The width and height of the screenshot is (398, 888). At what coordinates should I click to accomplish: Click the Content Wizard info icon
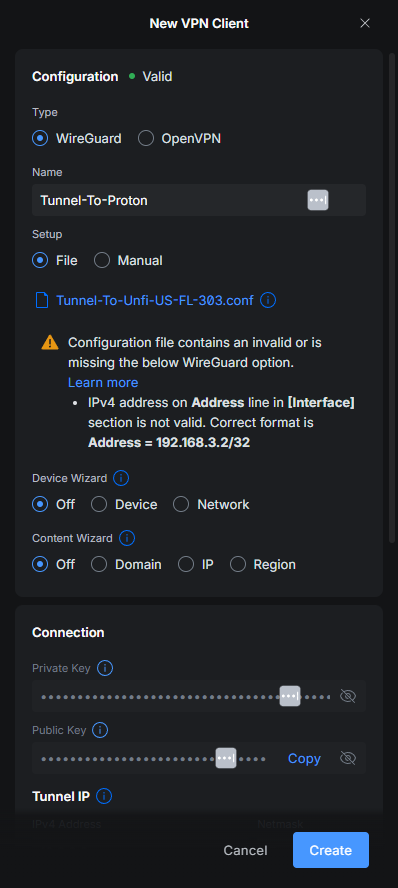pyautogui.click(x=127, y=538)
